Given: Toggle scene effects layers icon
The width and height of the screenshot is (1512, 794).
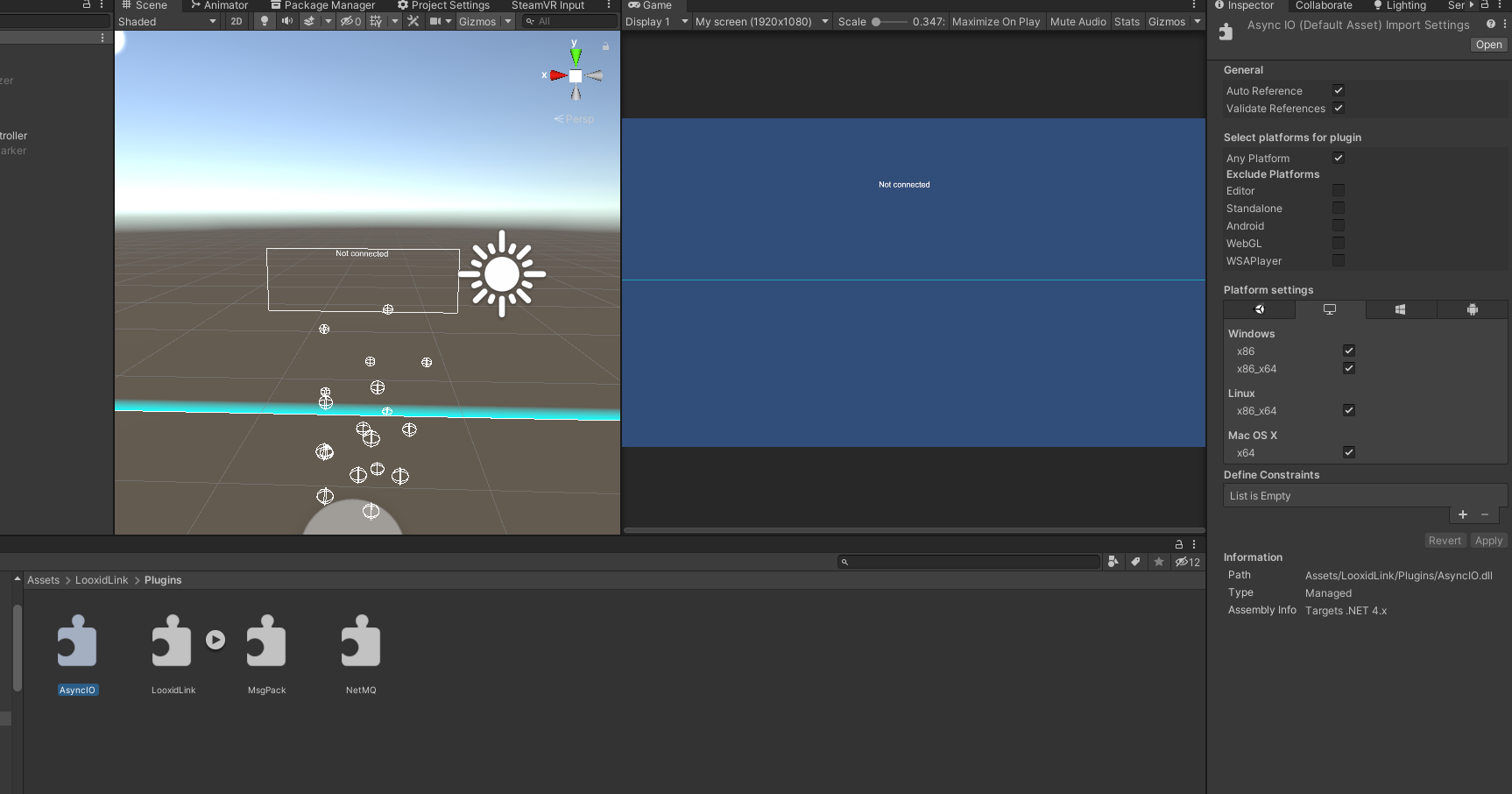Looking at the screenshot, I should click(309, 21).
